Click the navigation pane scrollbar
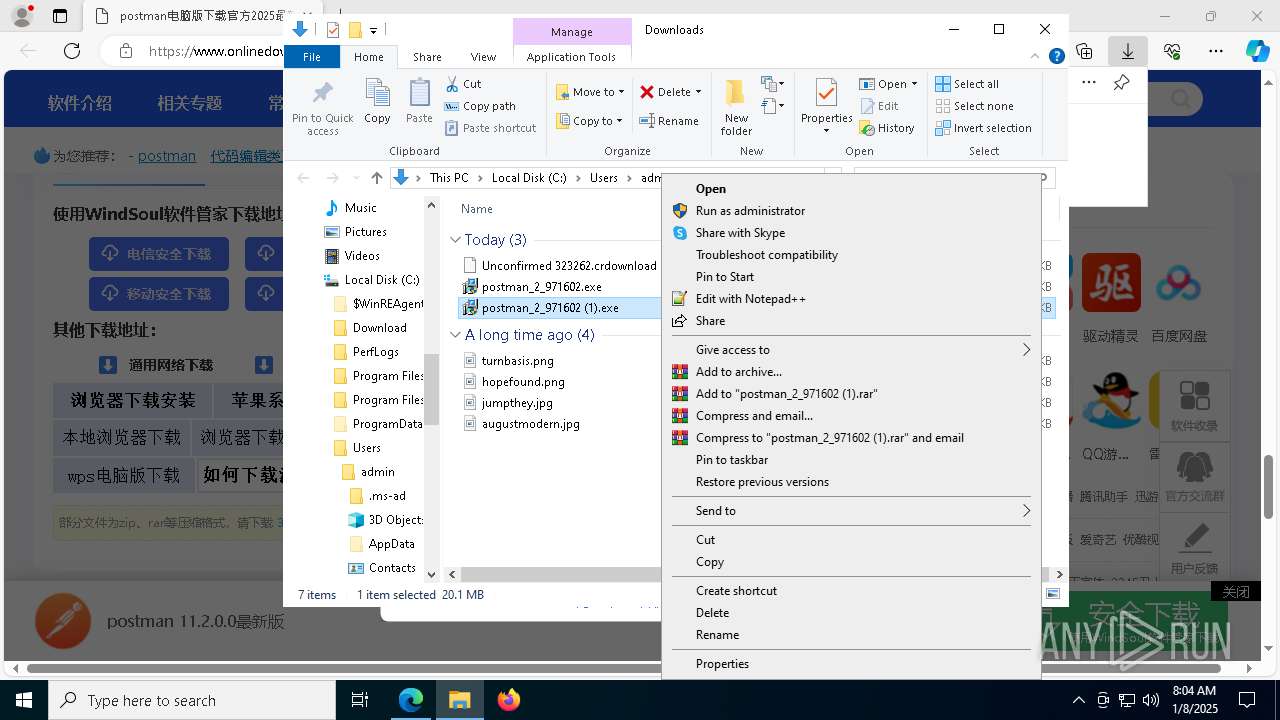Image resolution: width=1280 pixels, height=720 pixels. [x=432, y=389]
